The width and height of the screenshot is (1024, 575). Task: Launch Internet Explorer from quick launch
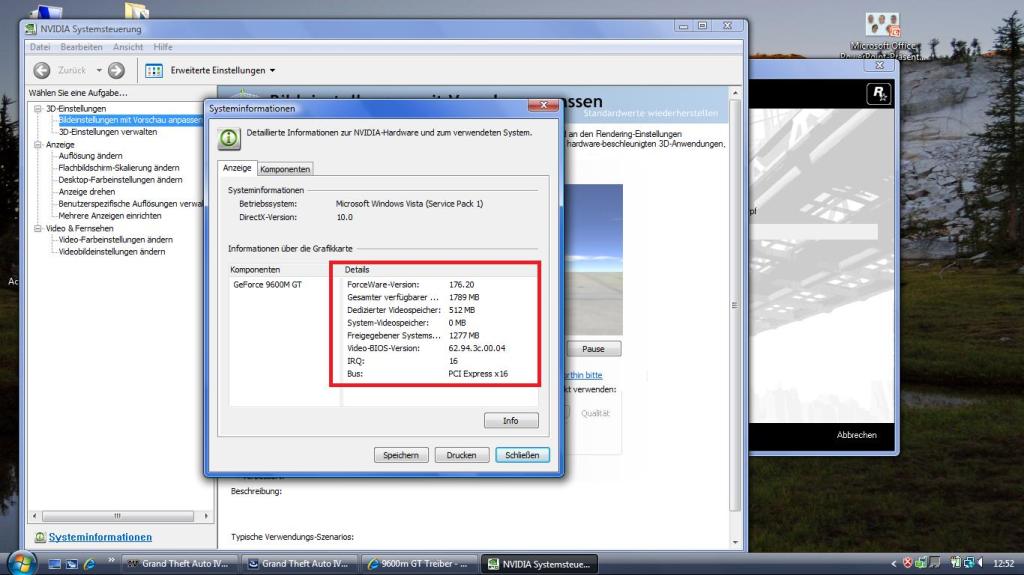pos(89,563)
